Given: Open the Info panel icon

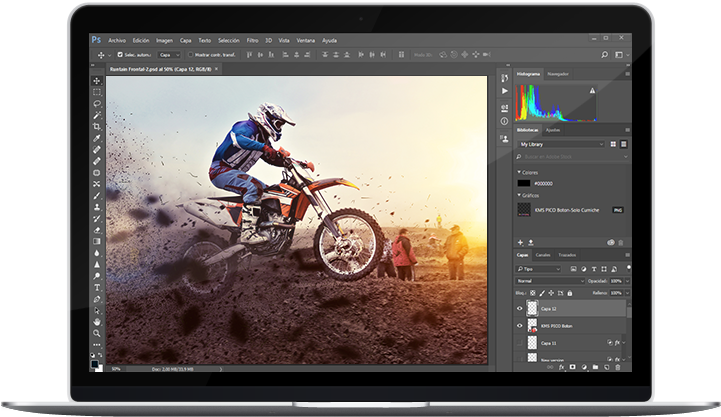Looking at the screenshot, I should 504,121.
